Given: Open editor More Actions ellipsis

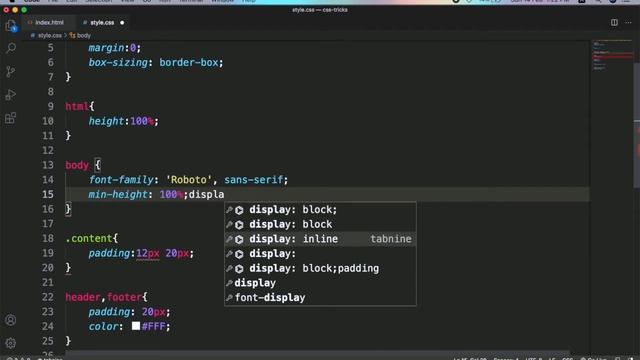Looking at the screenshot, I should tap(628, 22).
